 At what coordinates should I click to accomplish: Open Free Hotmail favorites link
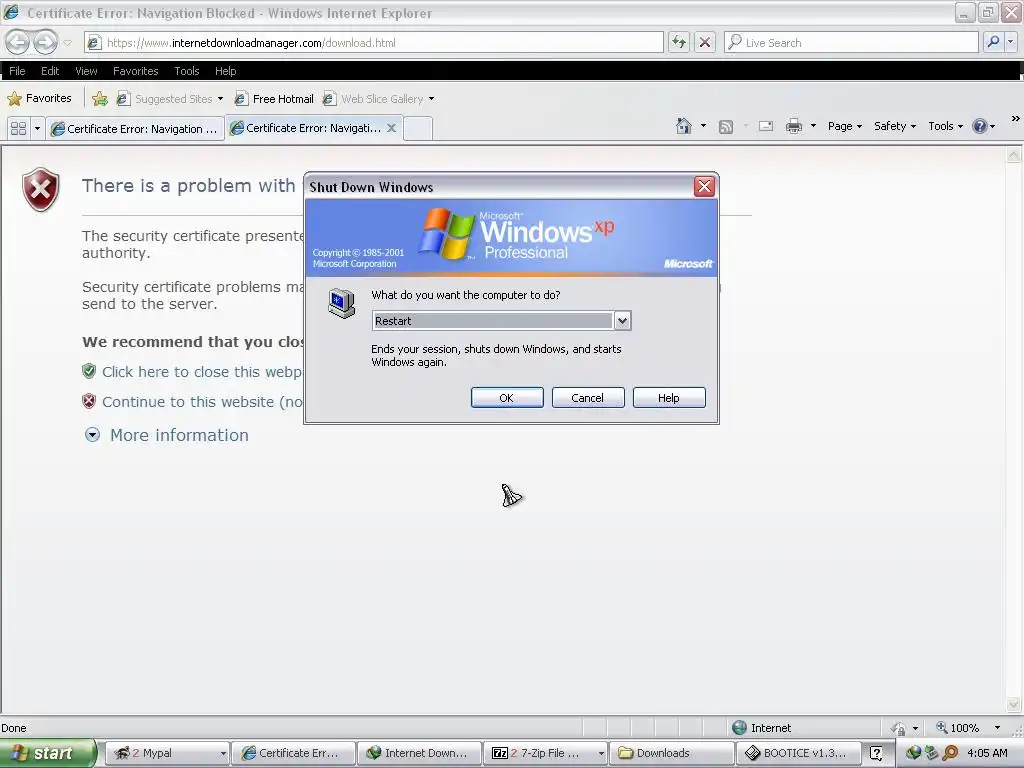[x=274, y=99]
